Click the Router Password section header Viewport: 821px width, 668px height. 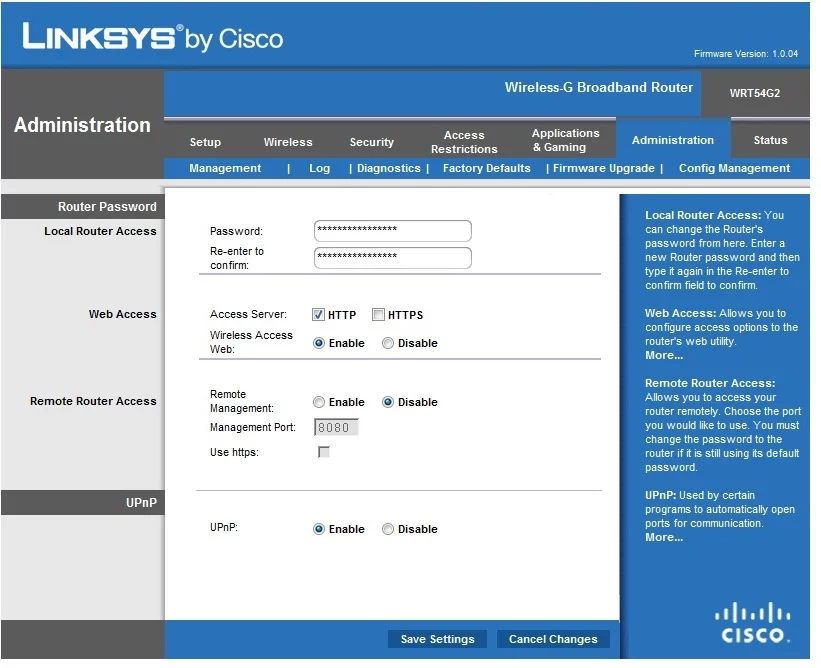point(83,207)
